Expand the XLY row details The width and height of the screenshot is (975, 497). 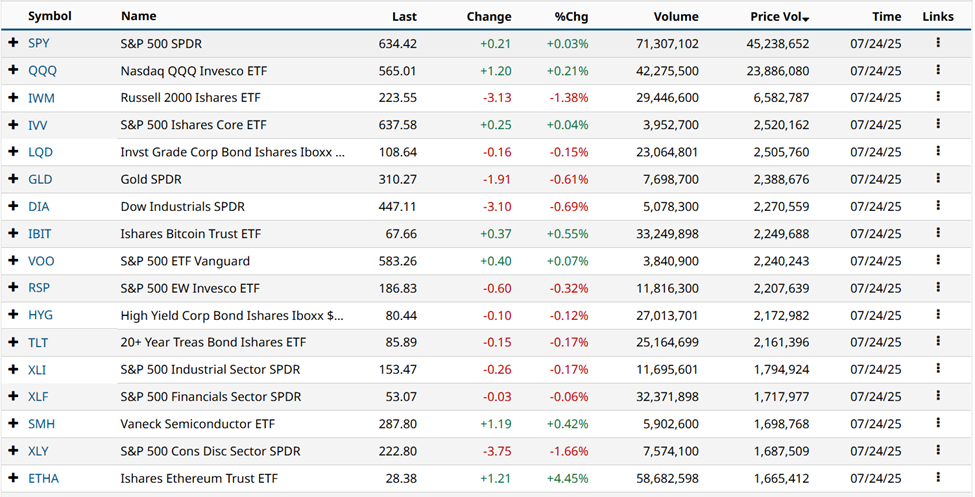click(13, 451)
